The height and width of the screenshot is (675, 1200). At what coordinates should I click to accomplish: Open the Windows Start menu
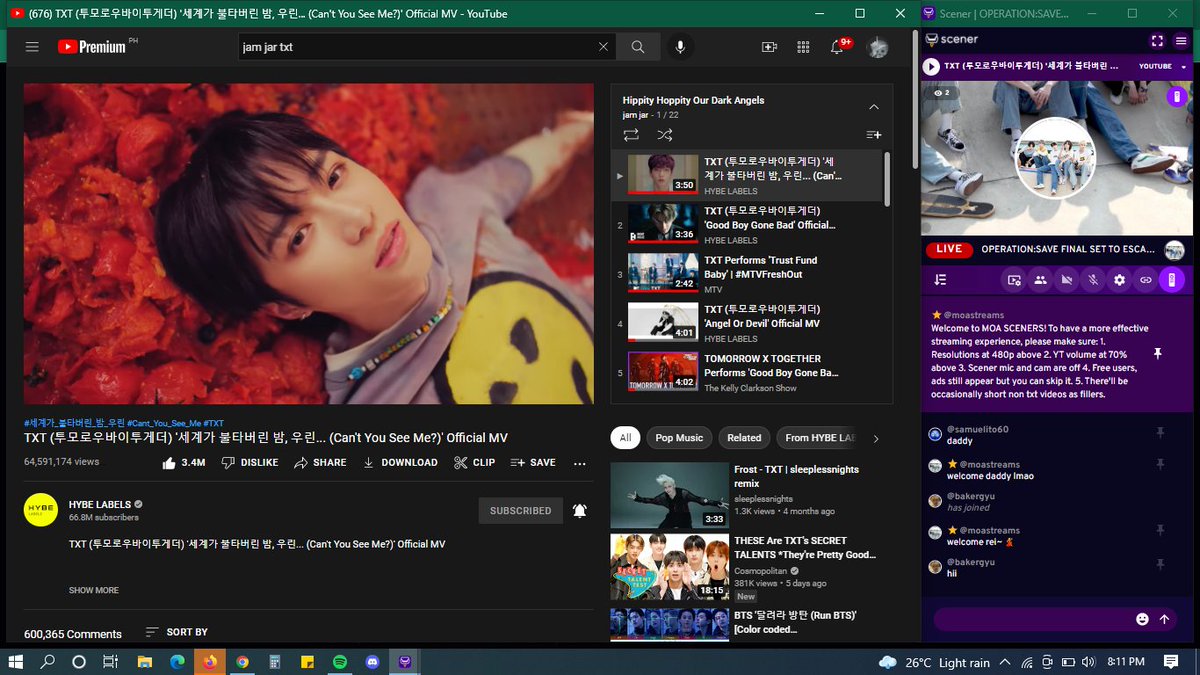(15, 661)
